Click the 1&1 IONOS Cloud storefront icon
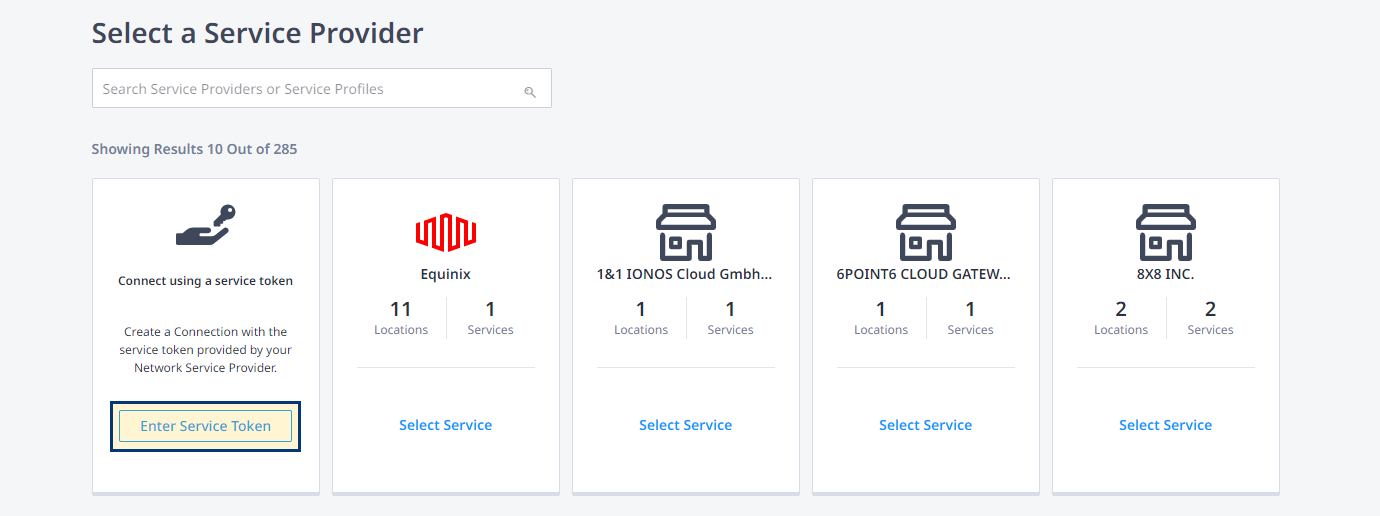The height and width of the screenshot is (516, 1380). pos(686,232)
